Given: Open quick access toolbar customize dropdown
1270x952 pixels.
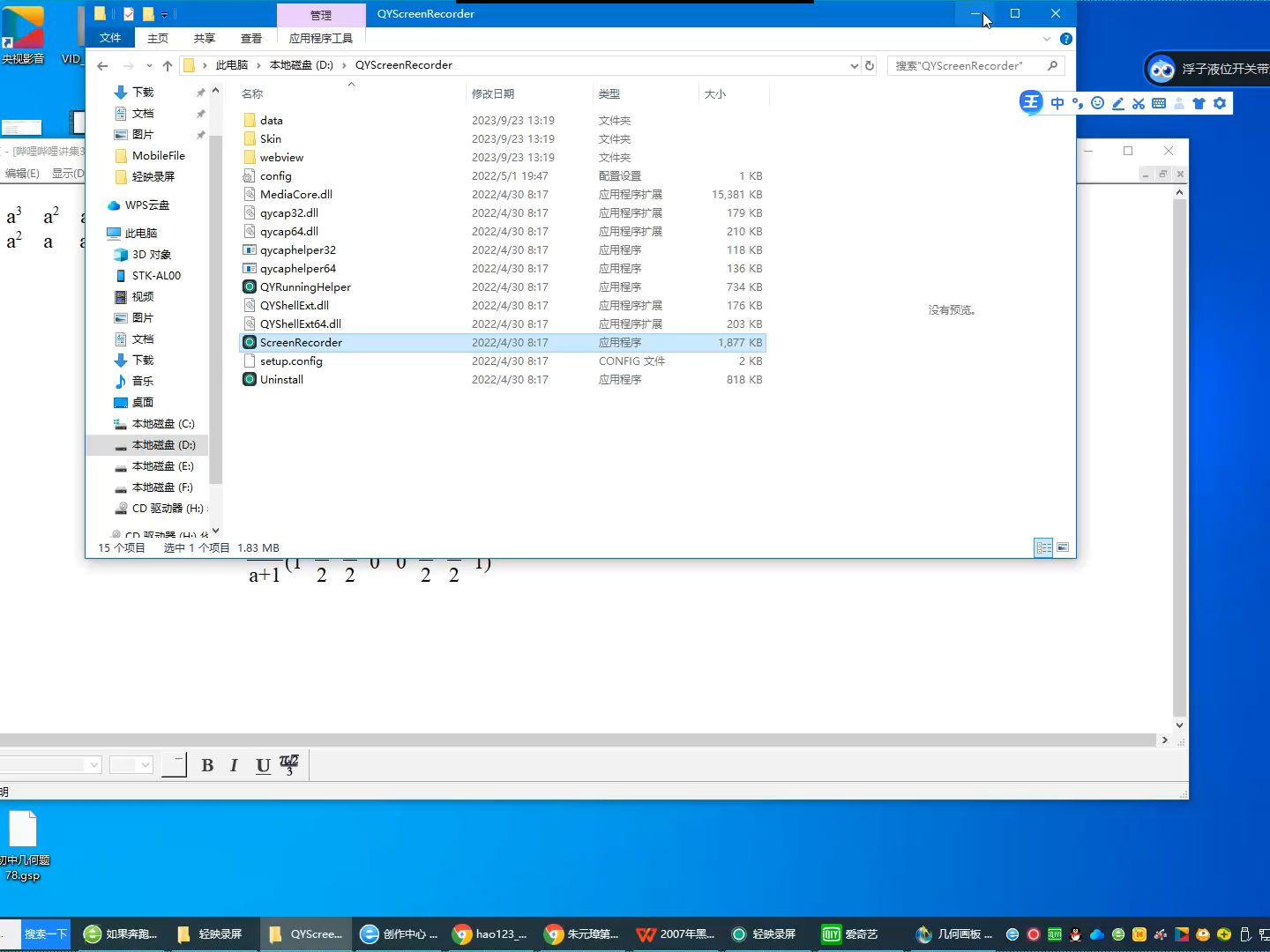Looking at the screenshot, I should click(x=164, y=14).
